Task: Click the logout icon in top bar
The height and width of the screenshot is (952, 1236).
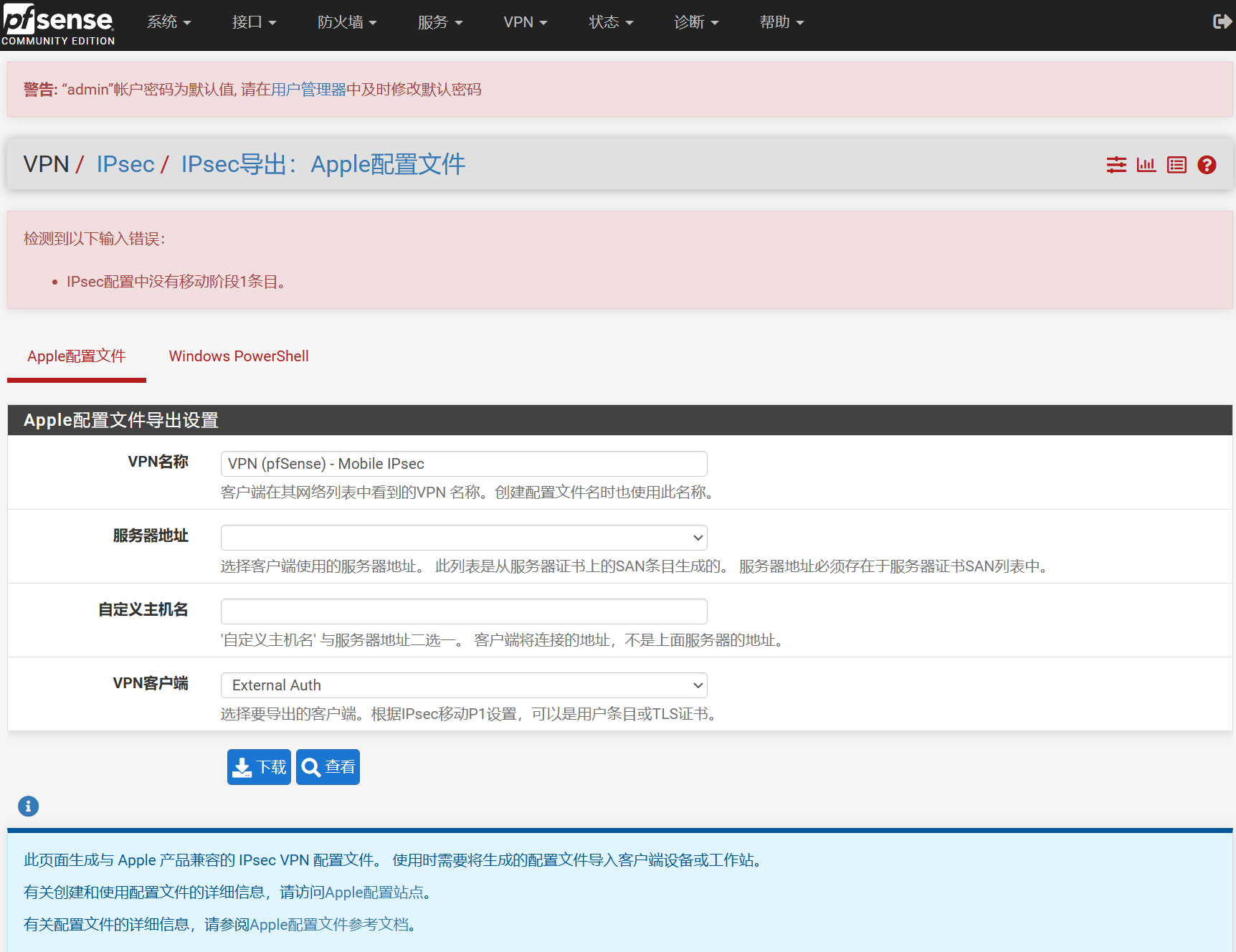Action: 1221,22
